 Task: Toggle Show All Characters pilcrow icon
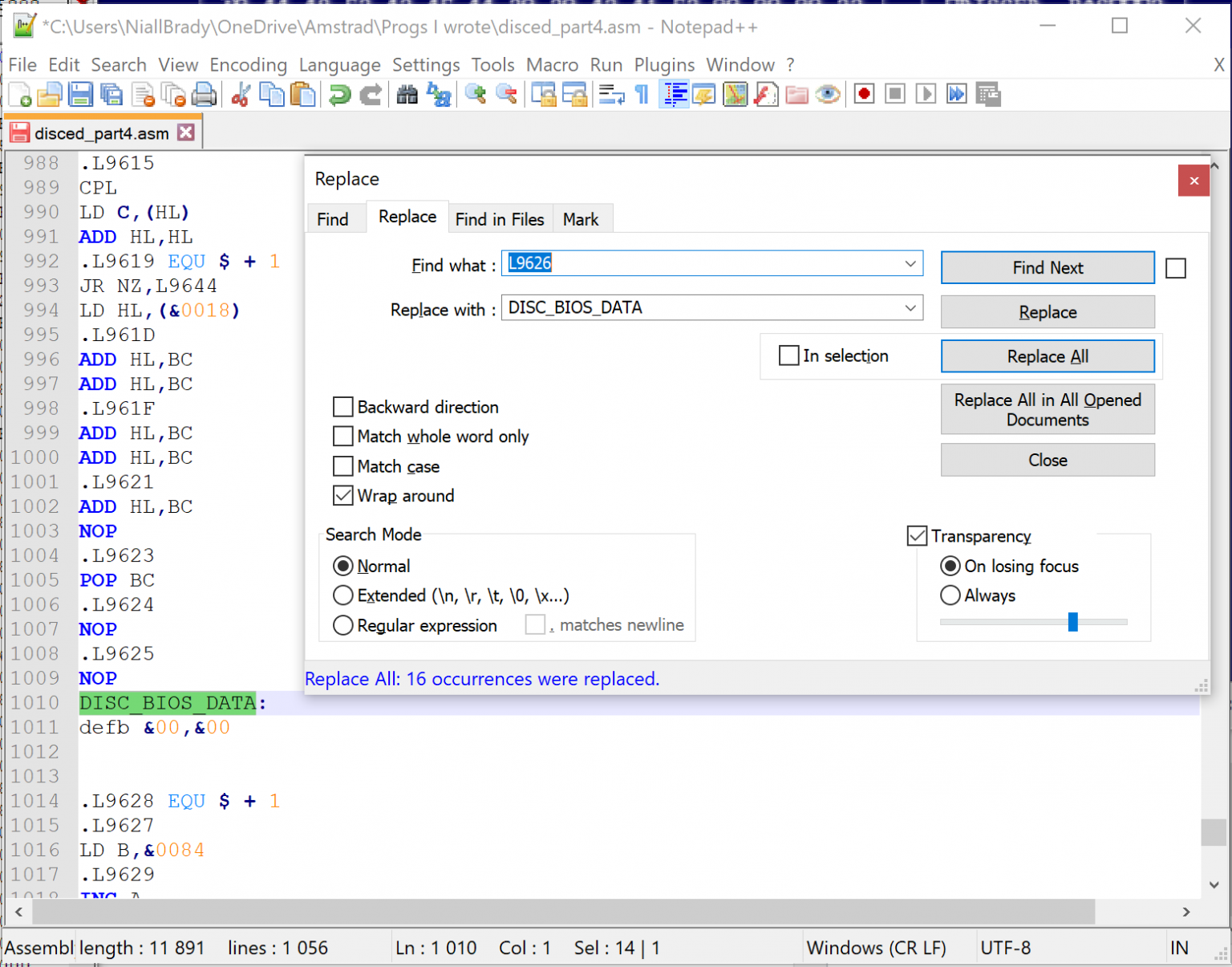coord(642,95)
